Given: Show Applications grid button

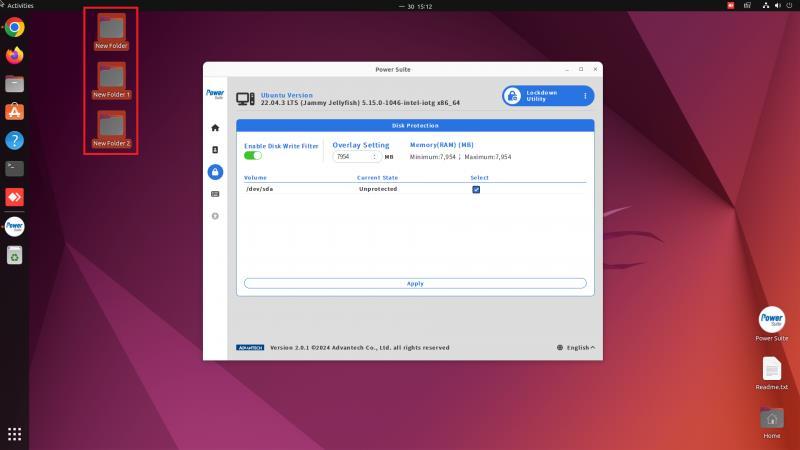Looking at the screenshot, I should (x=14, y=434).
